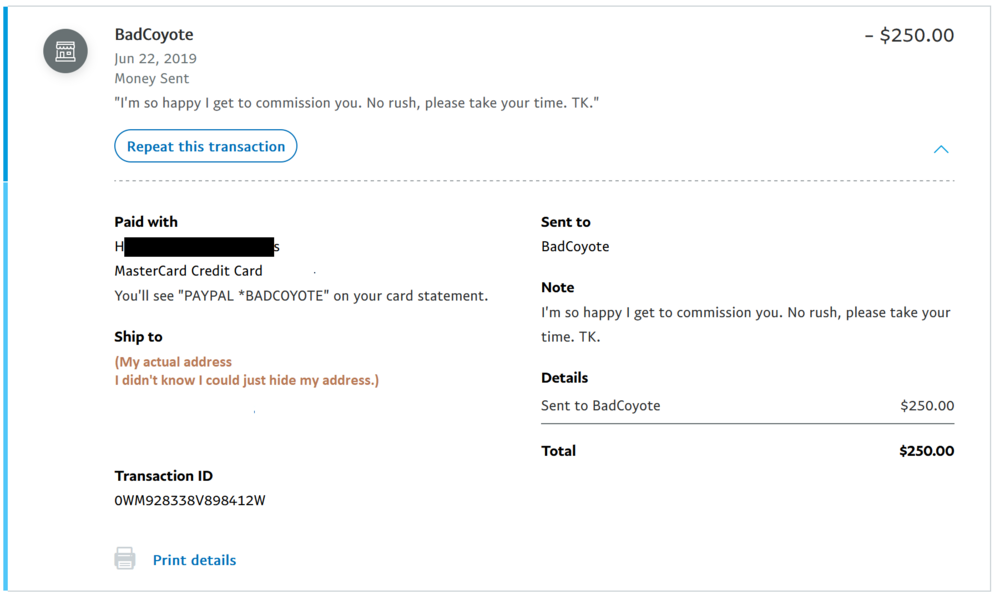
Task: Click the Total $250.00 amount
Action: (927, 451)
